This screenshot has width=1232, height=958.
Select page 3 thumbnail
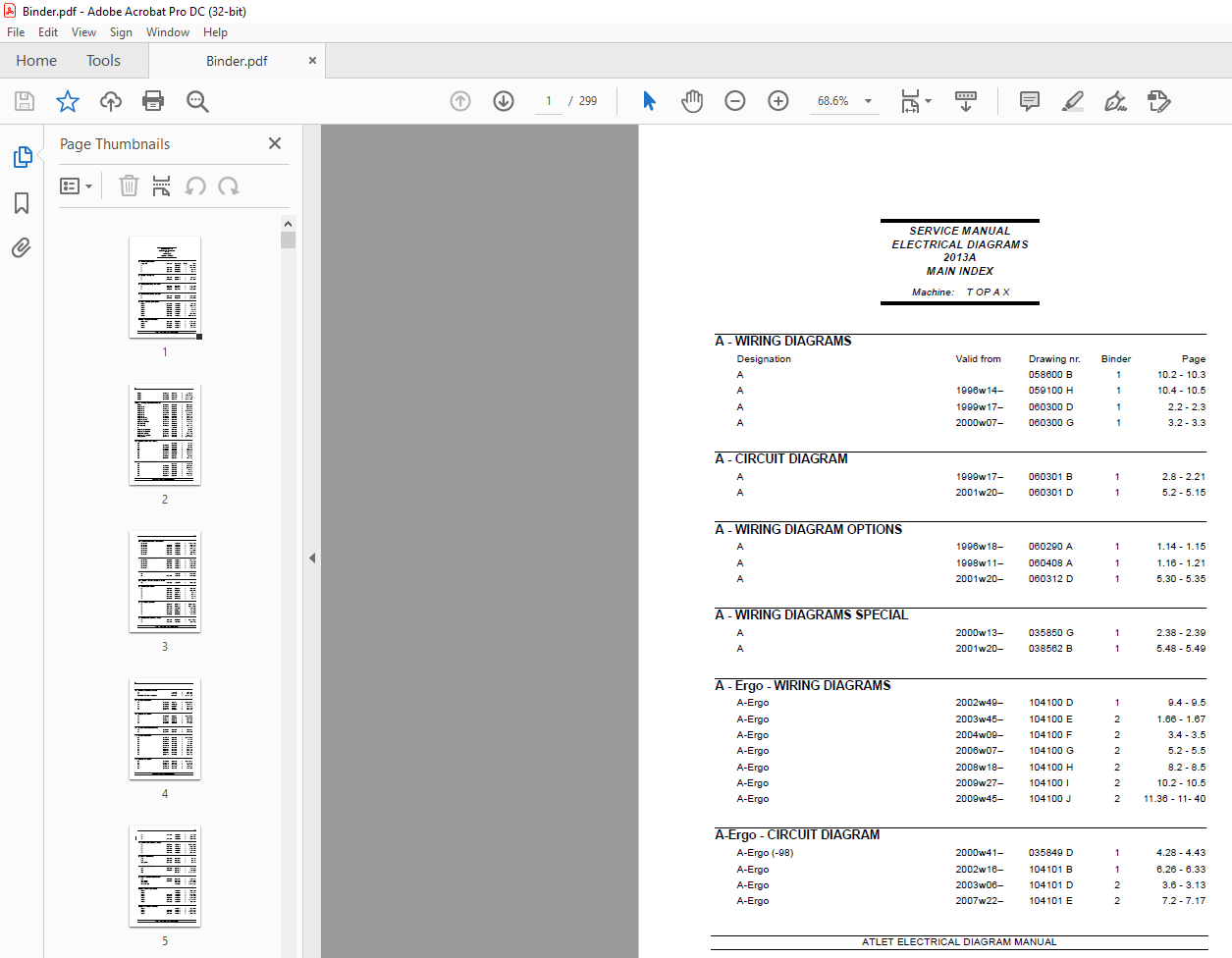click(165, 582)
